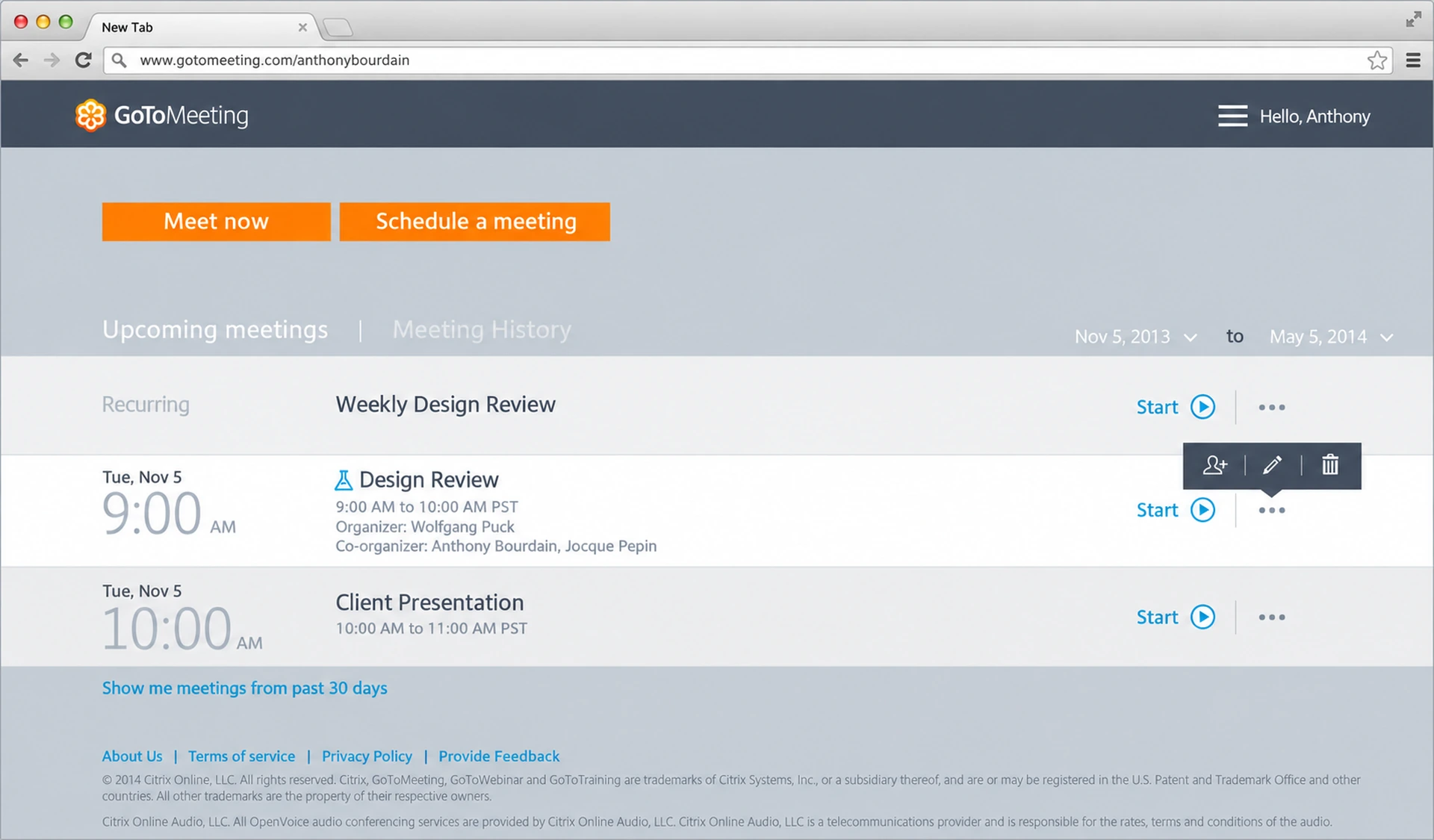The width and height of the screenshot is (1434, 840).
Task: Toggle fullscreen with the expand arrows icon
Action: tap(1413, 20)
